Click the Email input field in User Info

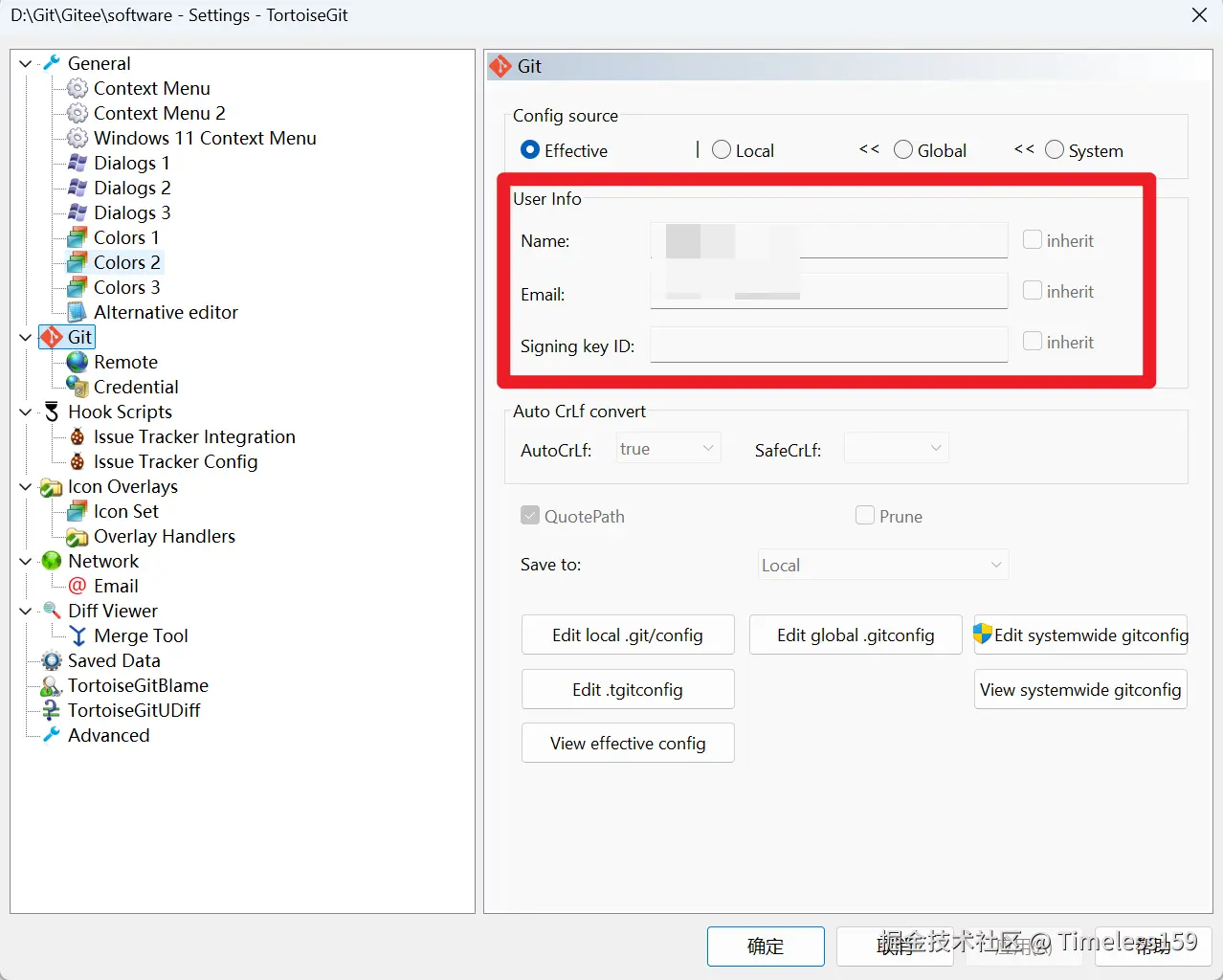coord(829,291)
